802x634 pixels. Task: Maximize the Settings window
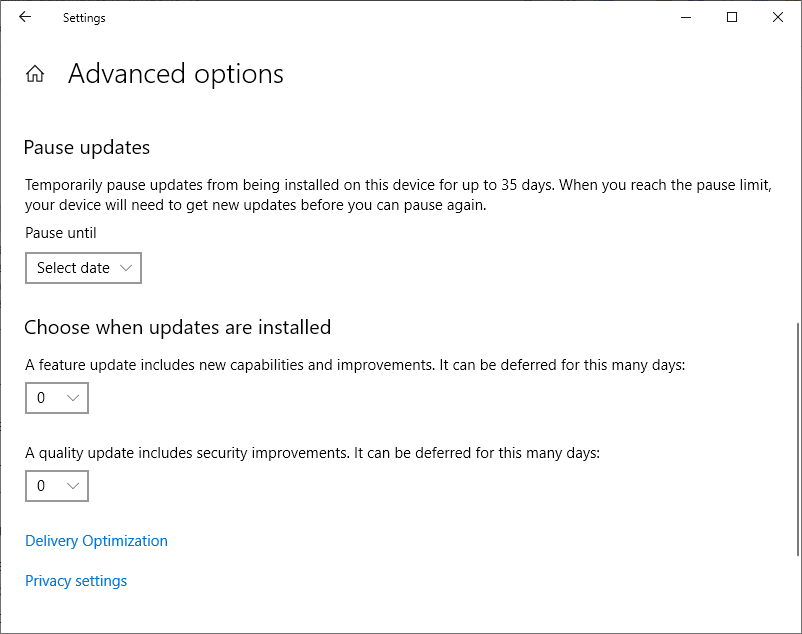tap(732, 17)
